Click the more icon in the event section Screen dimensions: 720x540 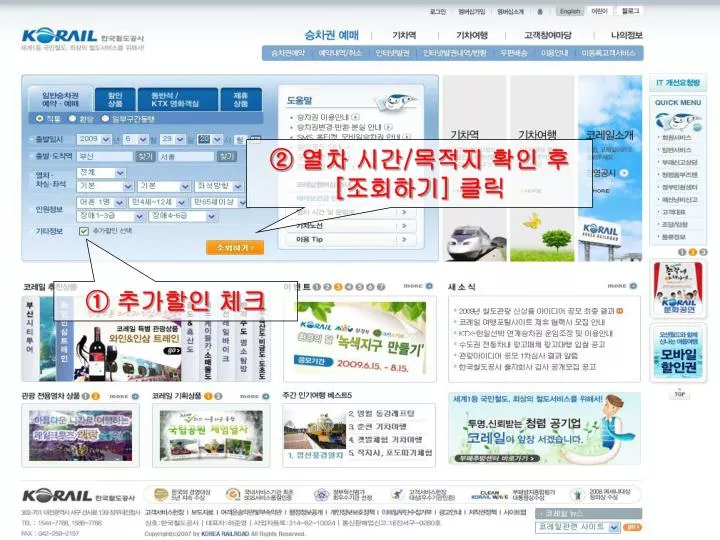coord(418,286)
